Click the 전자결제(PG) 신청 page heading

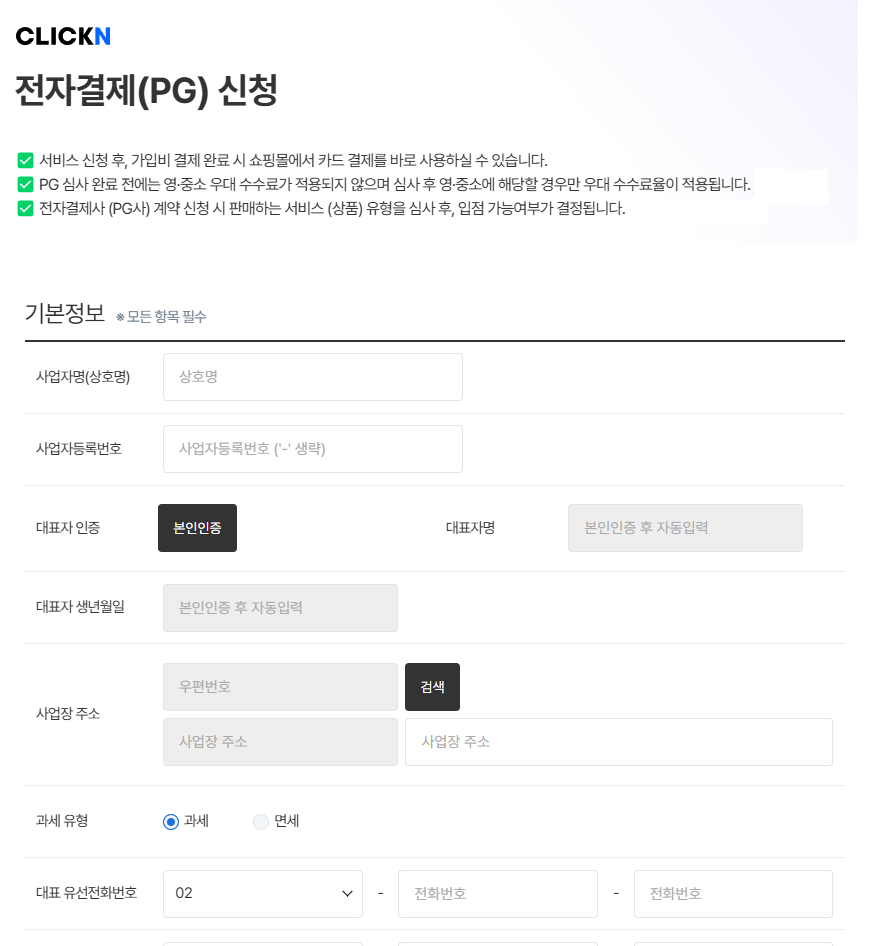(x=146, y=92)
